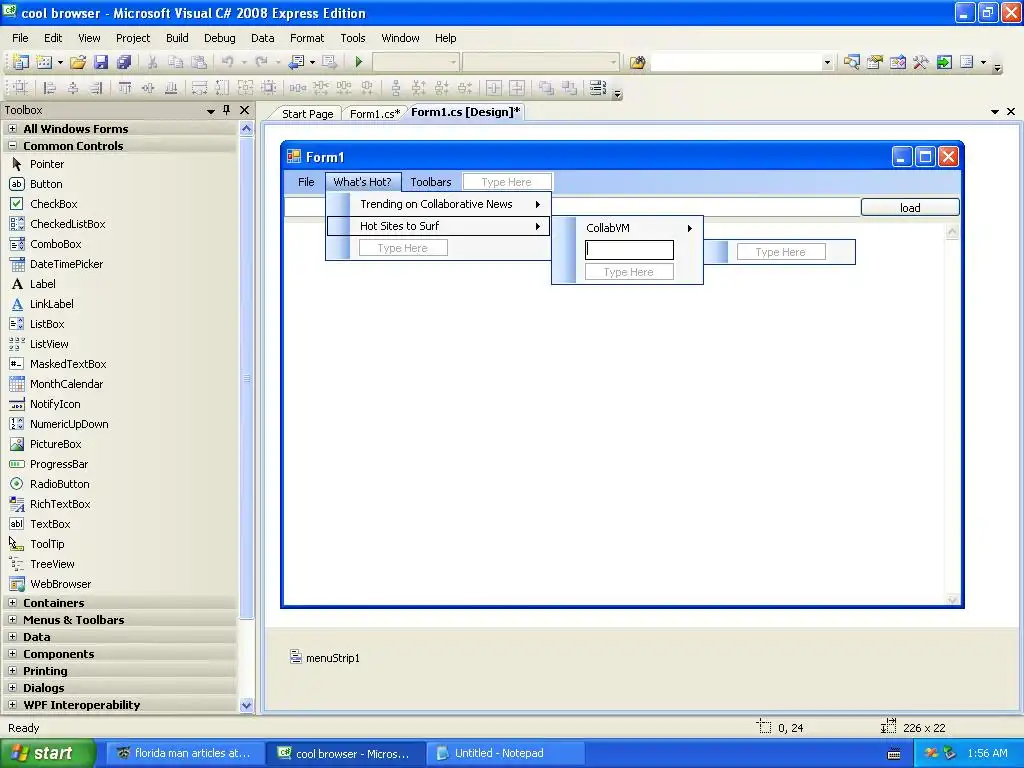Click Type Here under Hot Sites to Surf
Image resolution: width=1024 pixels, height=768 pixels.
[x=402, y=248]
